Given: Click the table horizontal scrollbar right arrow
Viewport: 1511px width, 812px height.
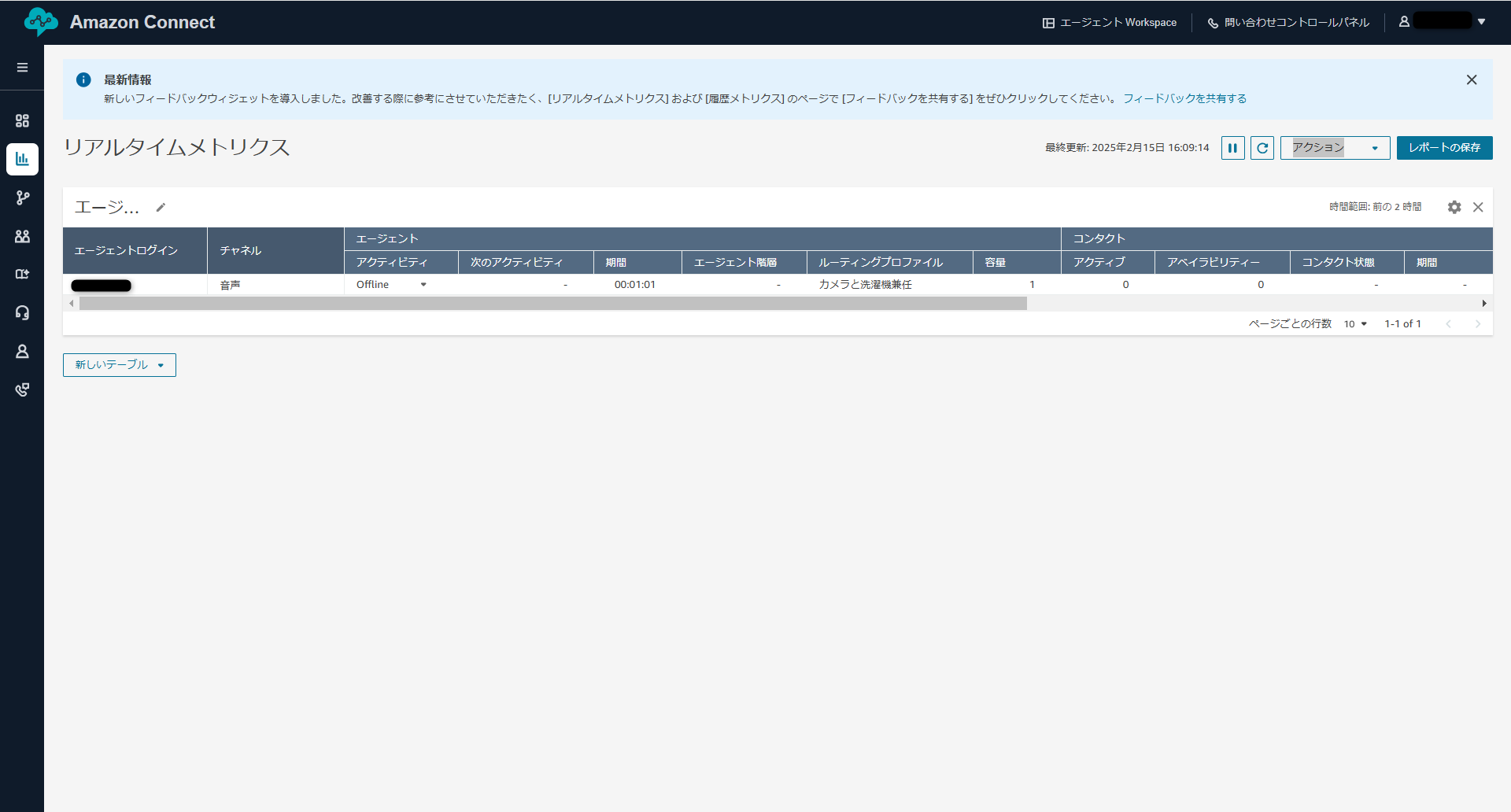Looking at the screenshot, I should [x=1484, y=304].
